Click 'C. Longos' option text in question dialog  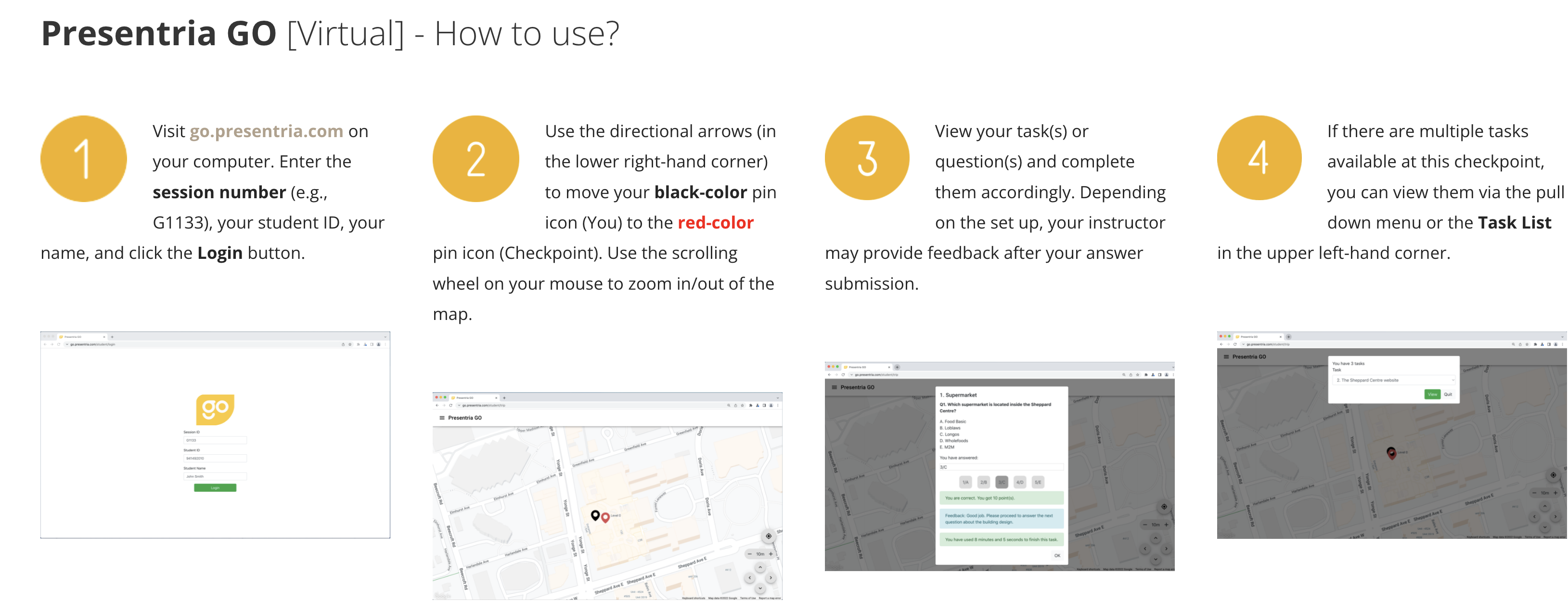950,434
